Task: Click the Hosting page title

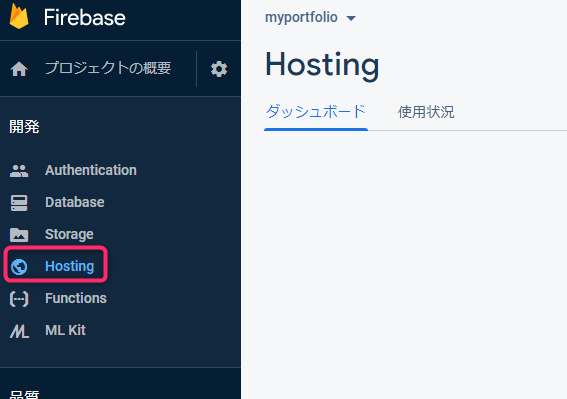Action: tap(322, 65)
